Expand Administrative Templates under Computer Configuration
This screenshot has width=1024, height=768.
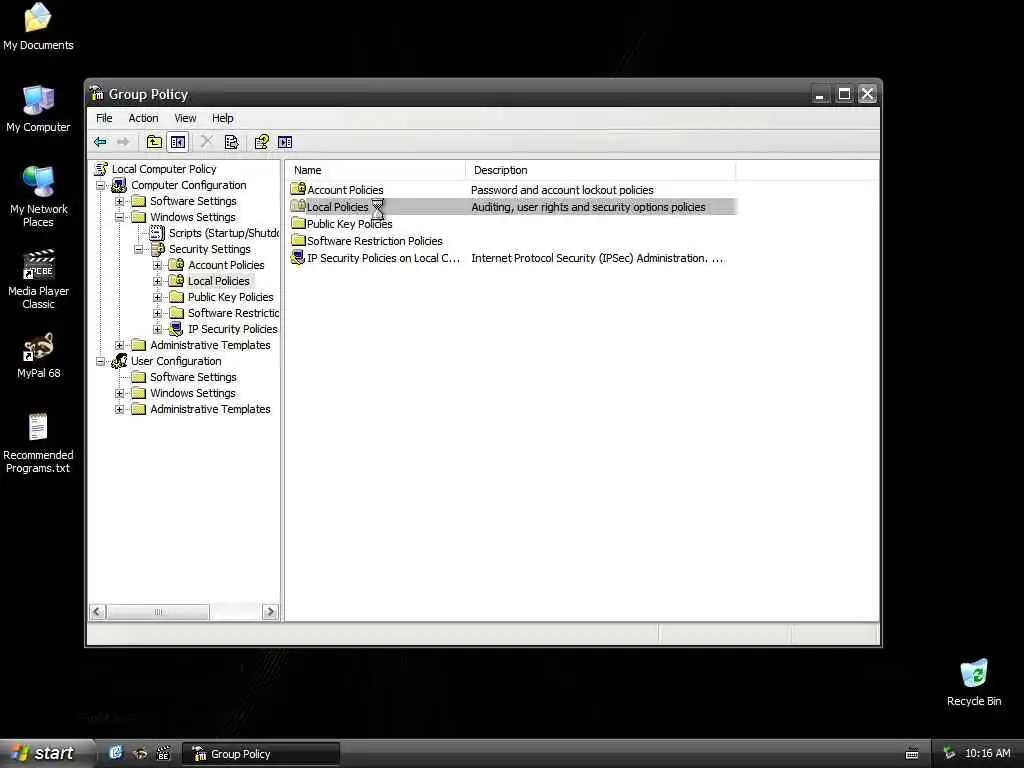pos(120,345)
